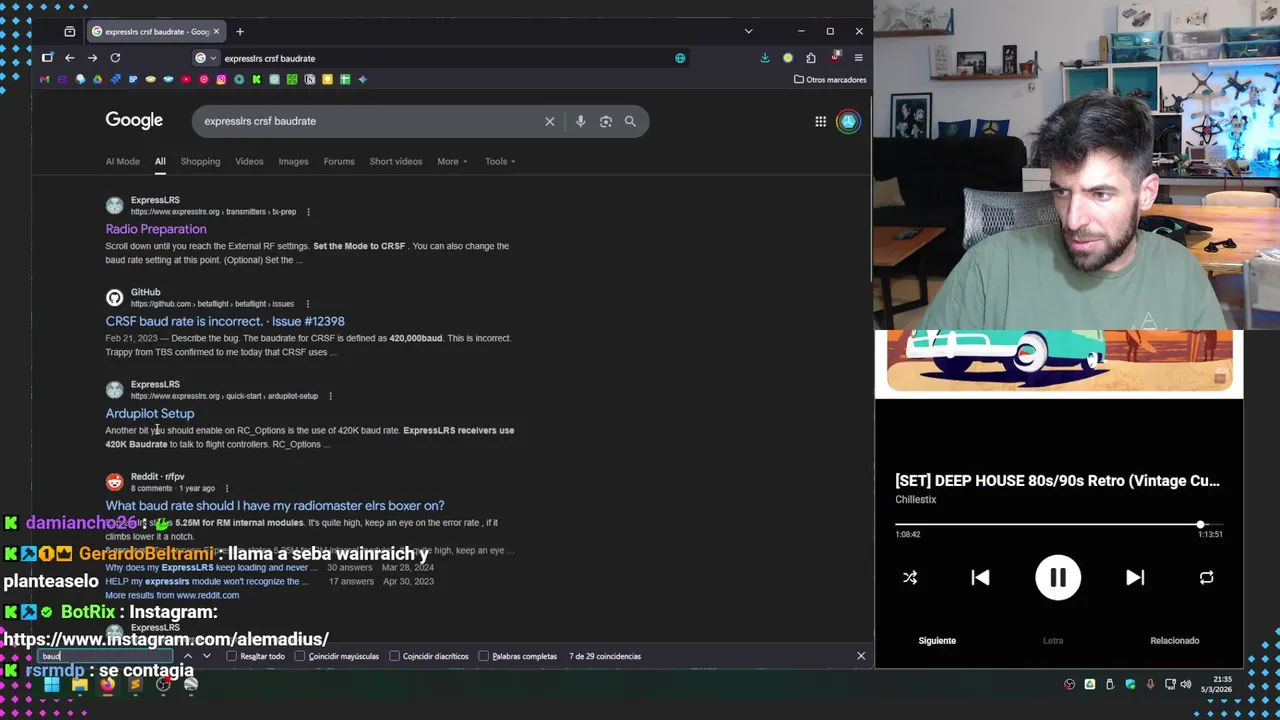Open options for the GitHub issue result
This screenshot has width=1280, height=720.
307,304
